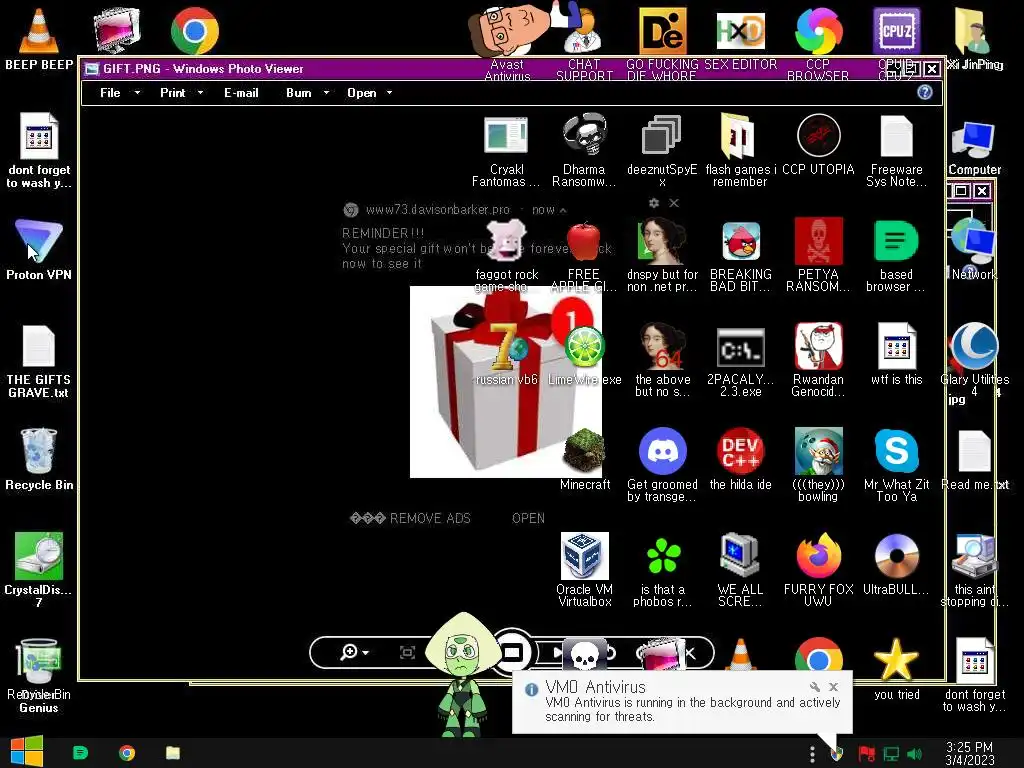This screenshot has width=1024, height=768.
Task: Open the Print menu in Photo Viewer
Action: click(172, 93)
